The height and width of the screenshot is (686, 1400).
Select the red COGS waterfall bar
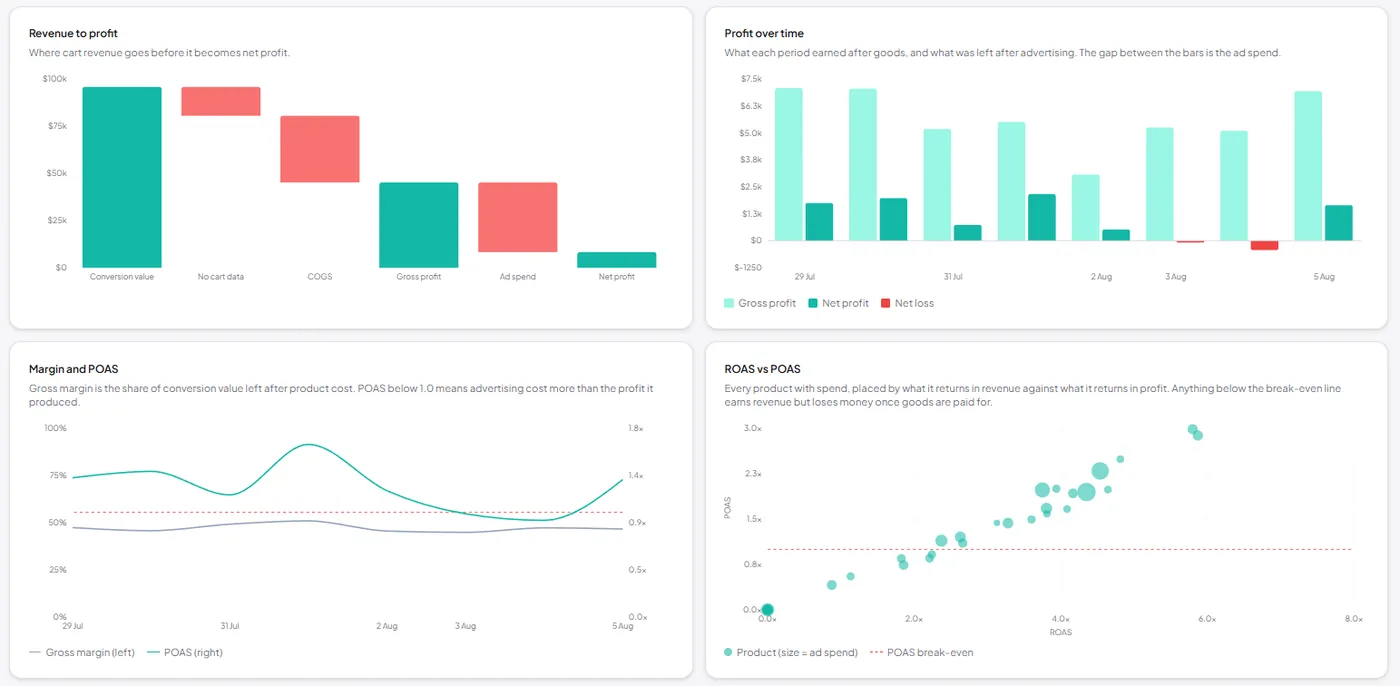tap(320, 149)
